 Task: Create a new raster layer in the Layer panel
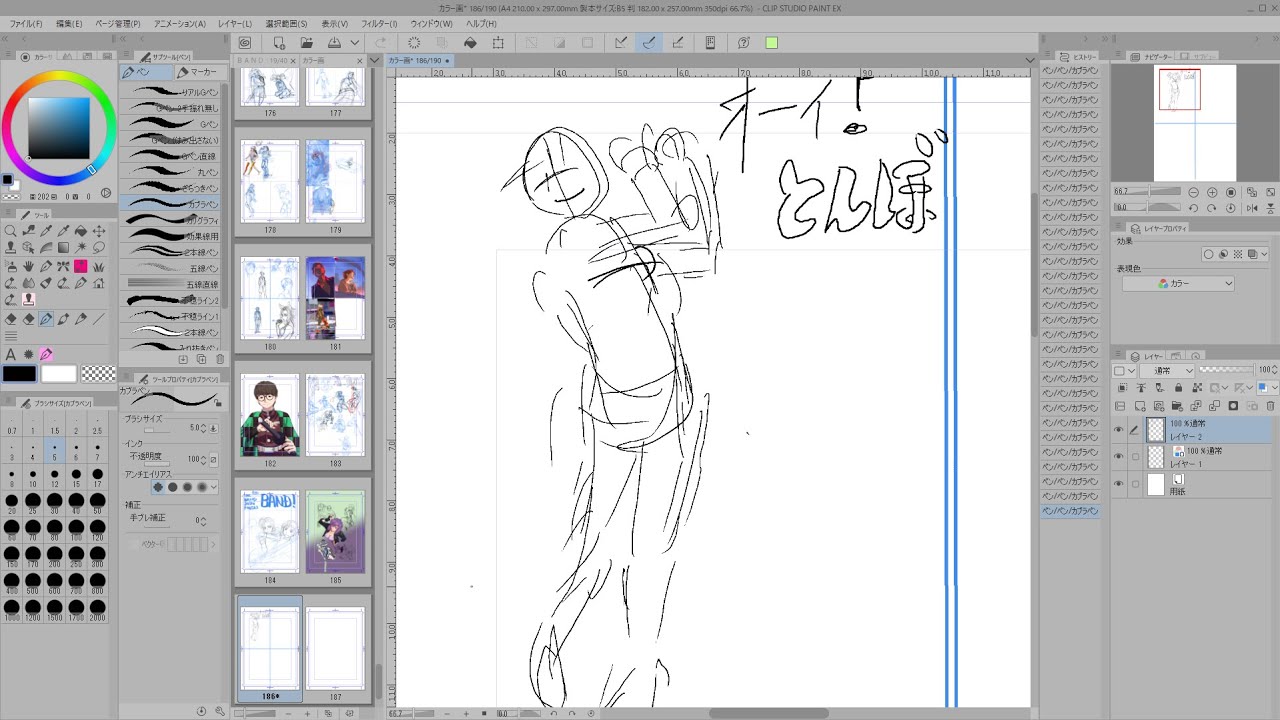[1139, 406]
